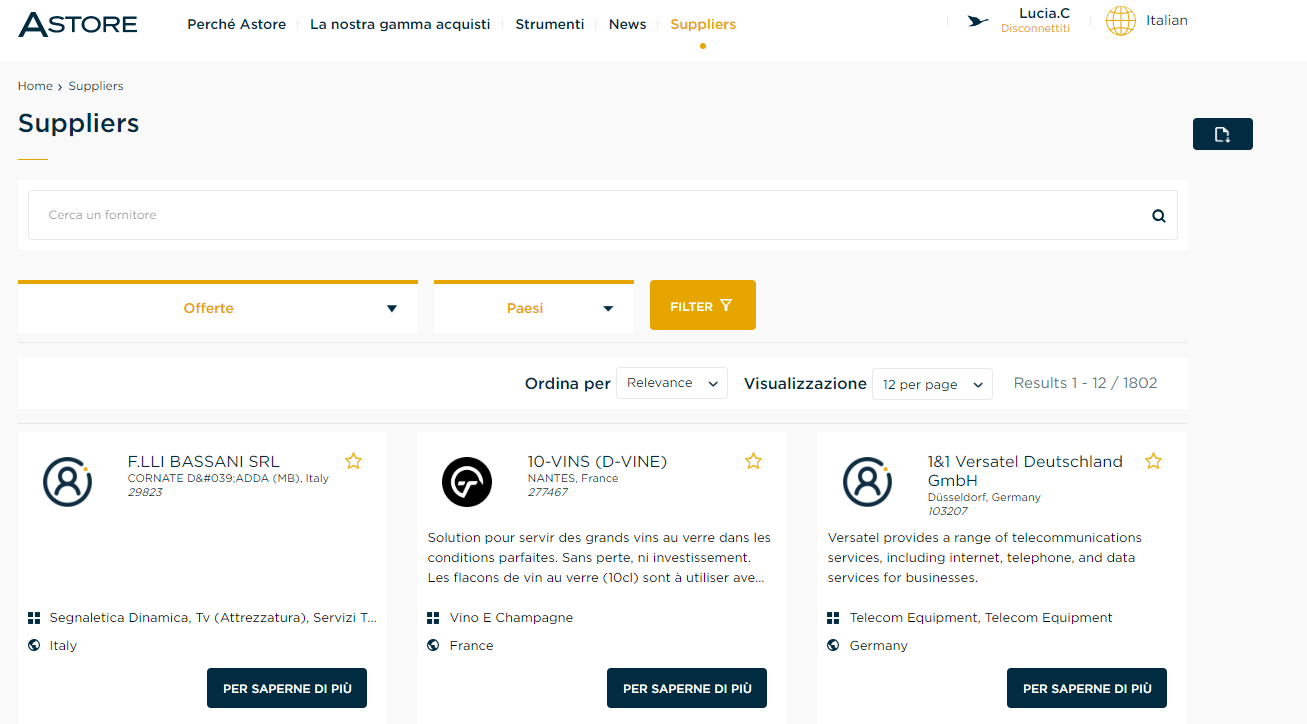The width and height of the screenshot is (1307, 724).
Task: Favorite F.LLI BASSANI SRL with star
Action: [353, 461]
